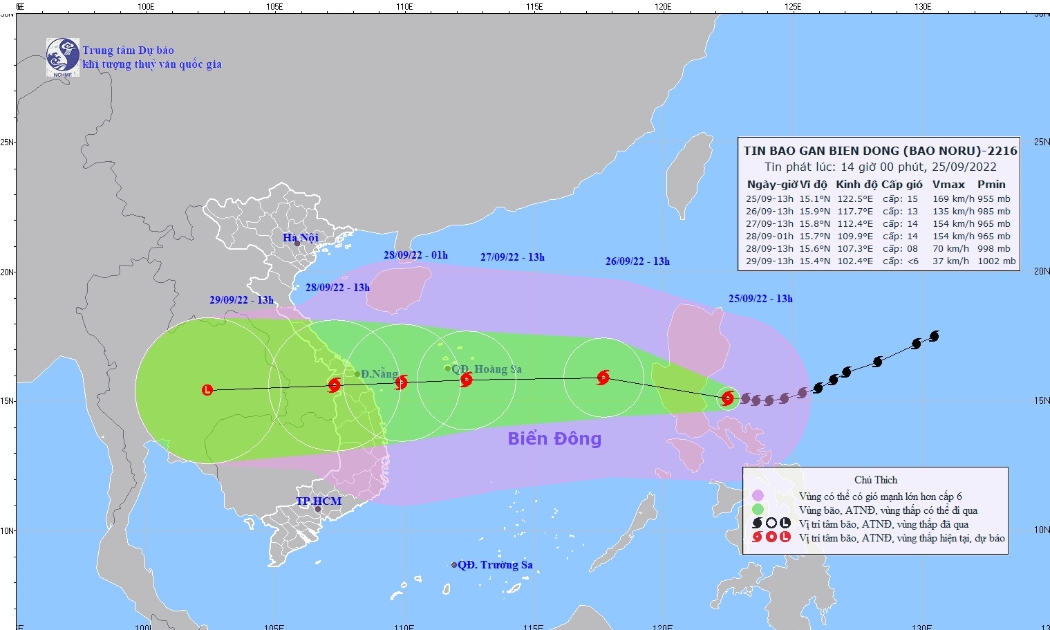This screenshot has width=1050, height=630.
Task: Click the Đ.Nẵng city dot marker
Action: 357,374
